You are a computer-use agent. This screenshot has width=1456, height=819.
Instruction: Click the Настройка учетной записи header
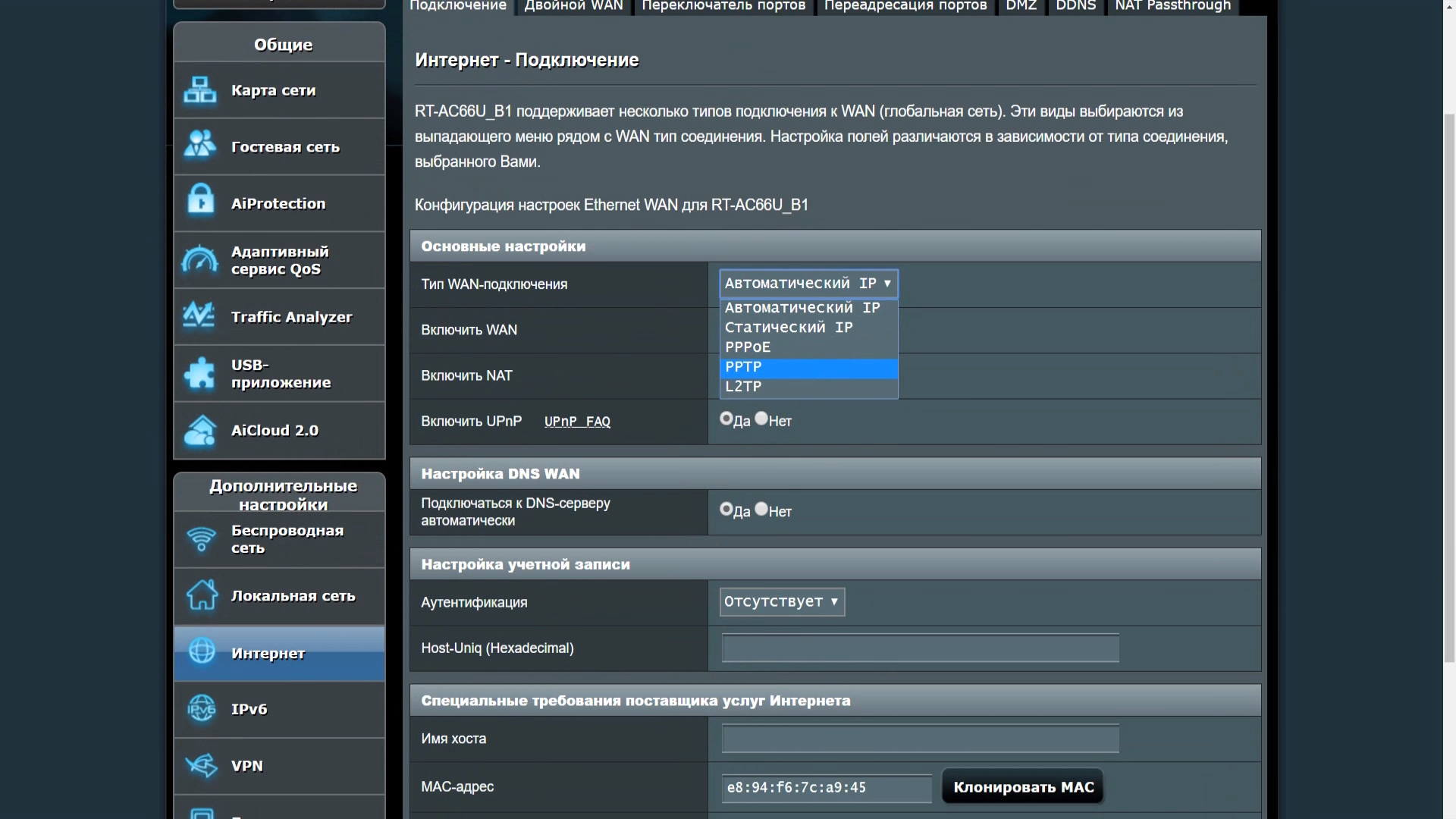click(835, 564)
